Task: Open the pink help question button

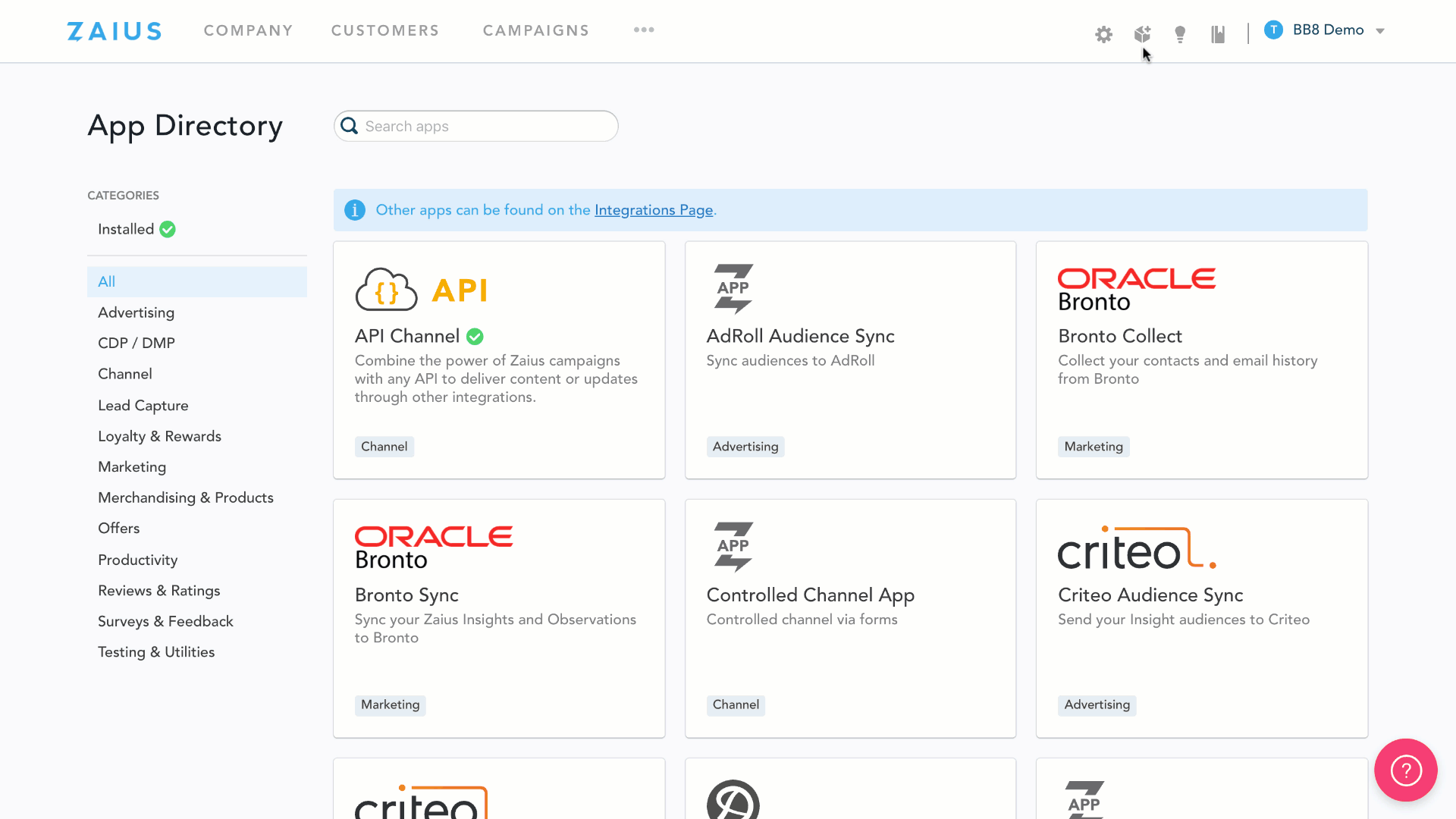Action: (1406, 770)
